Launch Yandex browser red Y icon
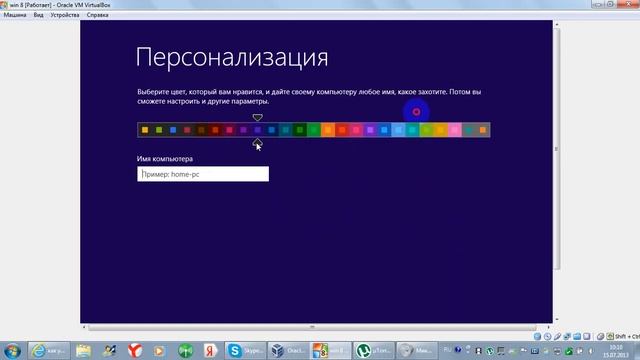640x360 pixels. point(135,351)
